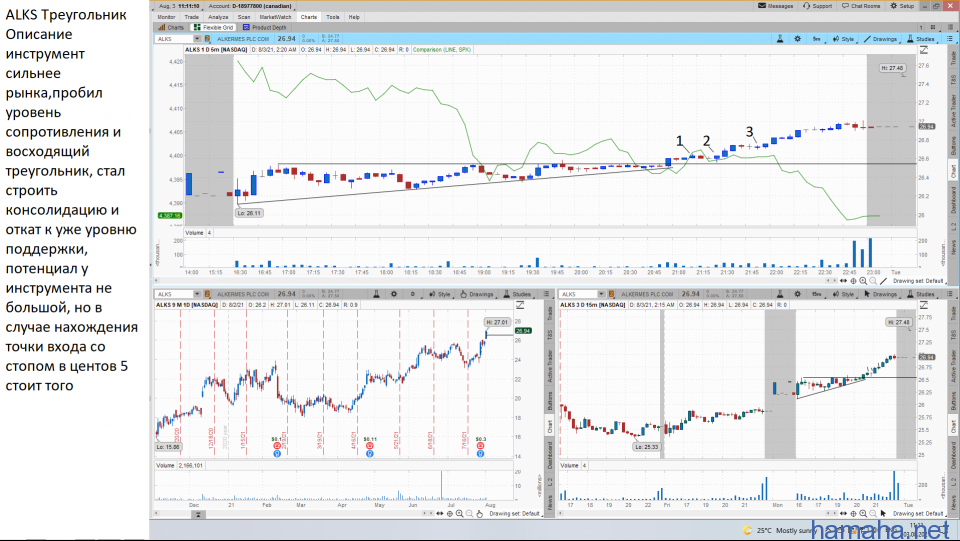This screenshot has width=960, height=541.
Task: Select the Flexible Grid sub-tab
Action: [x=211, y=27]
